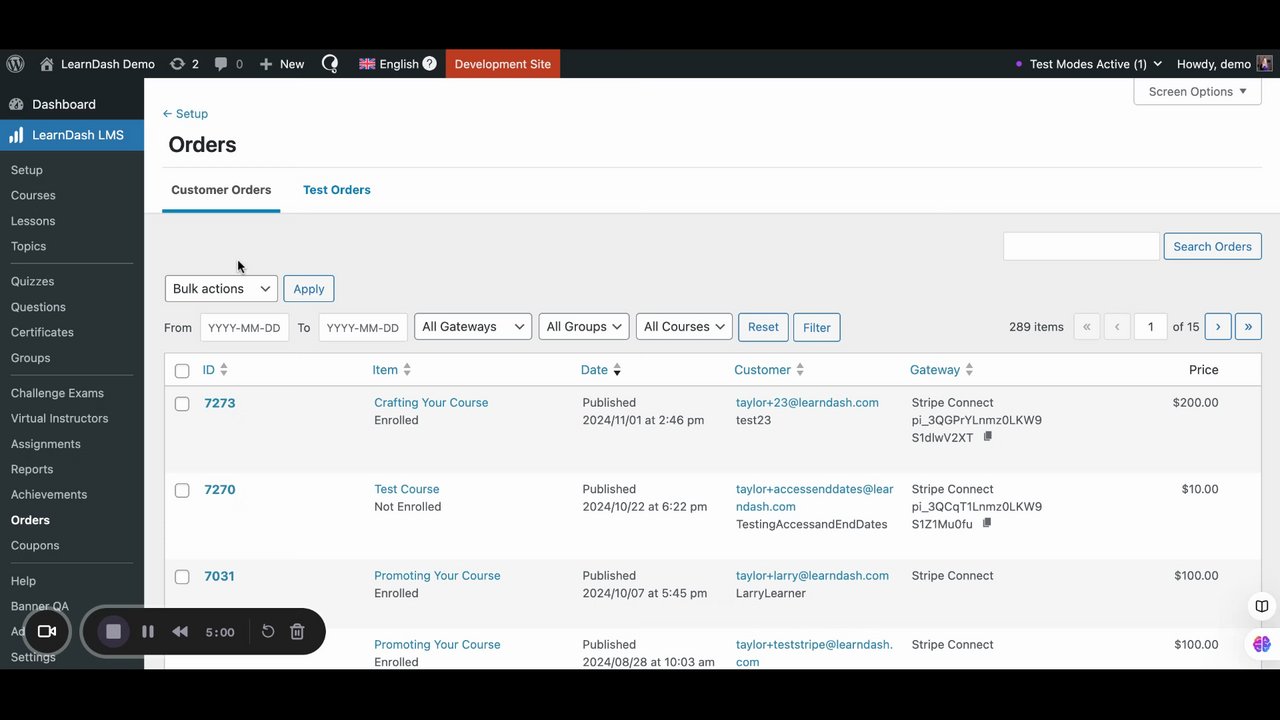Expand the All Gateways filter dropdown
Viewport: 1280px width, 720px height.
point(473,327)
